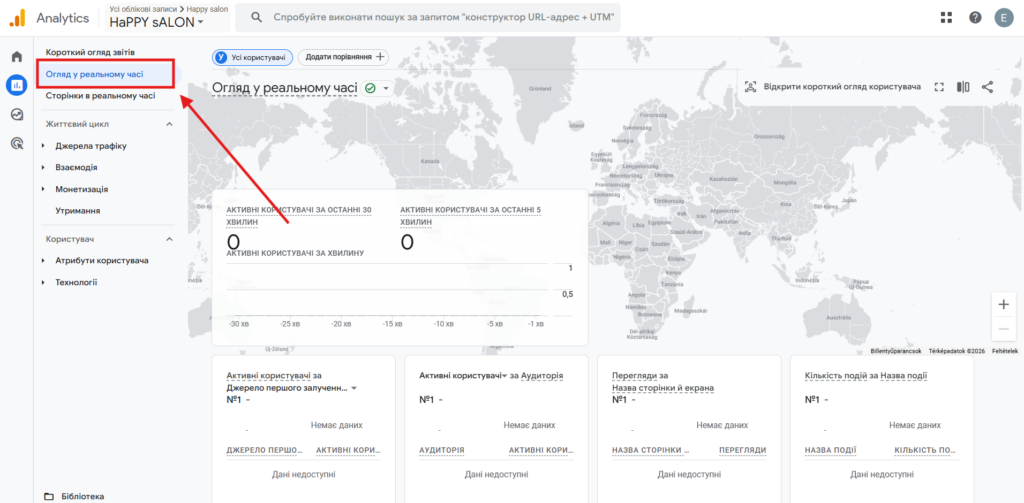1024x503 pixels.
Task: Click the Додати порівняння button
Action: point(343,58)
